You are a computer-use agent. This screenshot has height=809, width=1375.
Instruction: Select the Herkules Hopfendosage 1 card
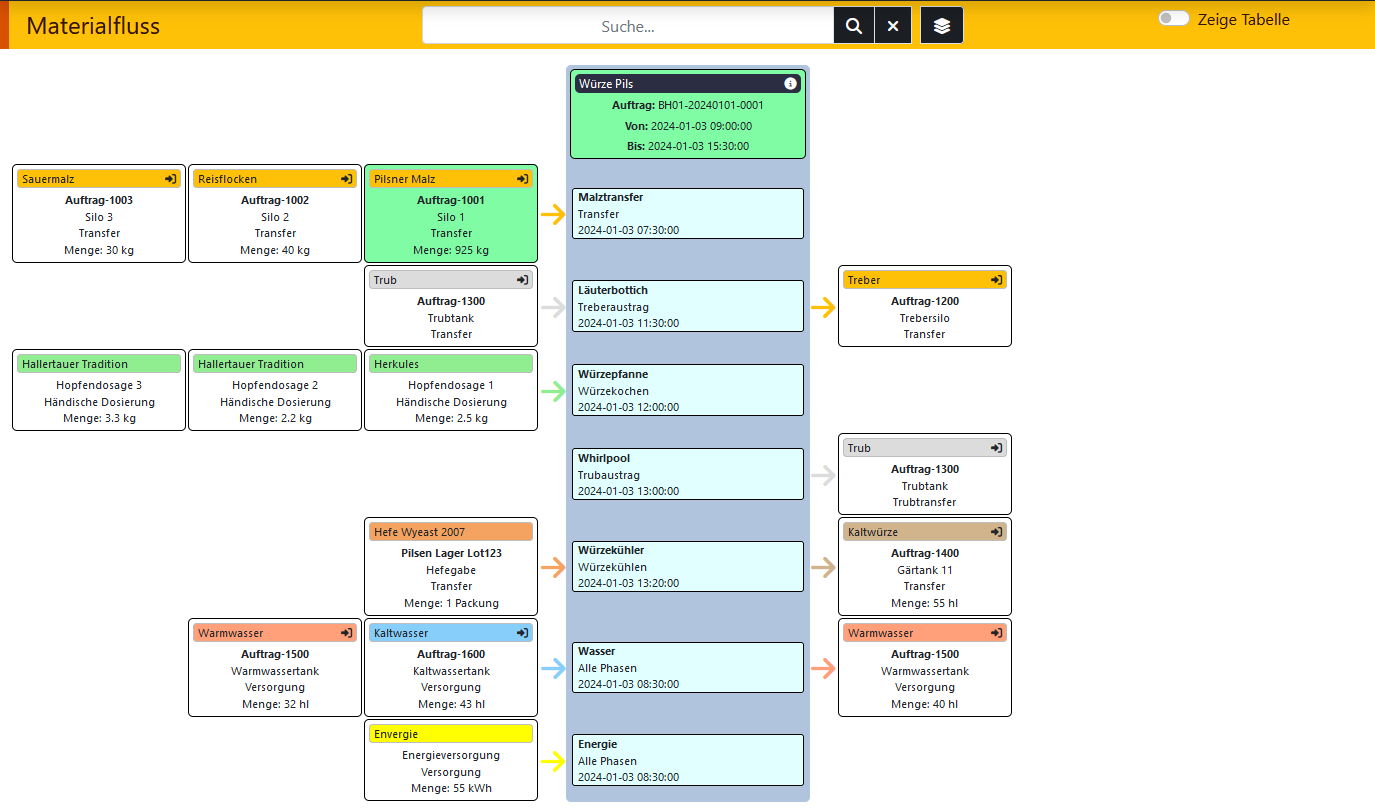[x=451, y=390]
